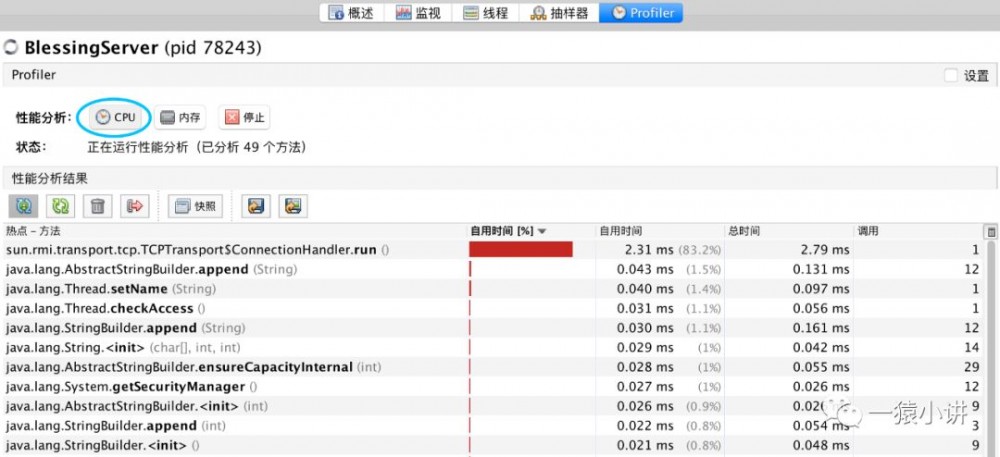The image size is (1000, 457).
Task: Select java.lang.System.getSecurityManager () row
Action: [x=493, y=387]
